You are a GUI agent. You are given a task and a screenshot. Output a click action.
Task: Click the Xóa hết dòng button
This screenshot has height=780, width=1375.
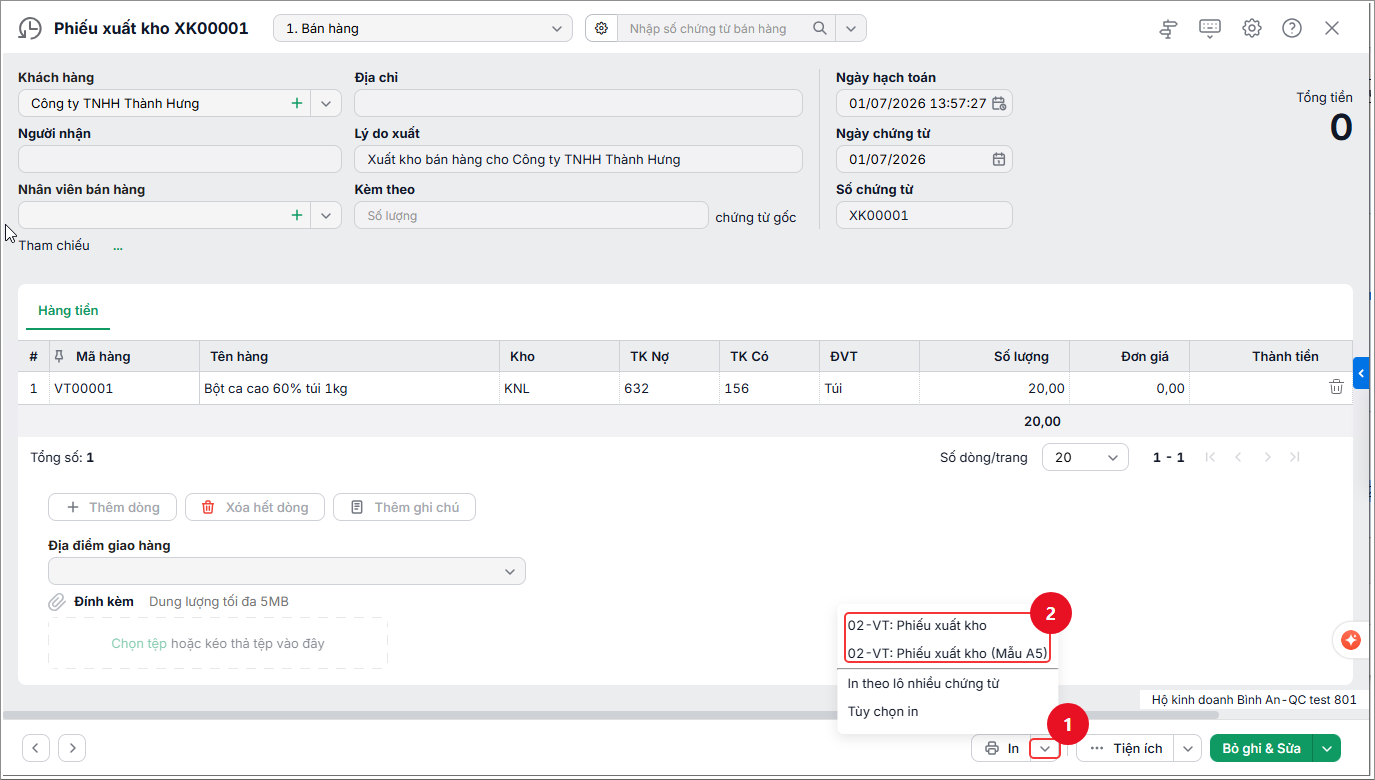[x=254, y=507]
